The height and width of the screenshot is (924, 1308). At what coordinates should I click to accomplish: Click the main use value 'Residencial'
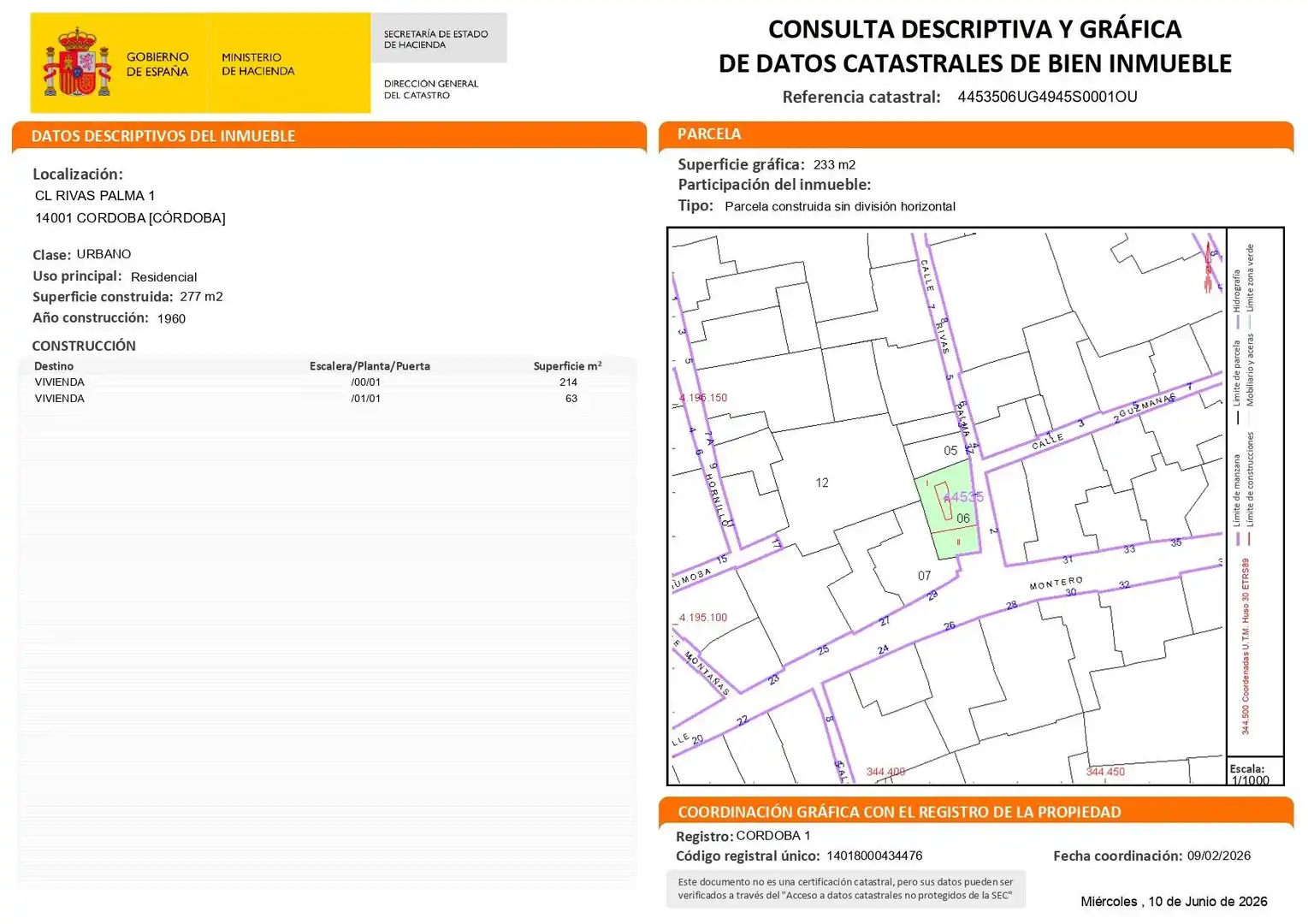point(163,277)
